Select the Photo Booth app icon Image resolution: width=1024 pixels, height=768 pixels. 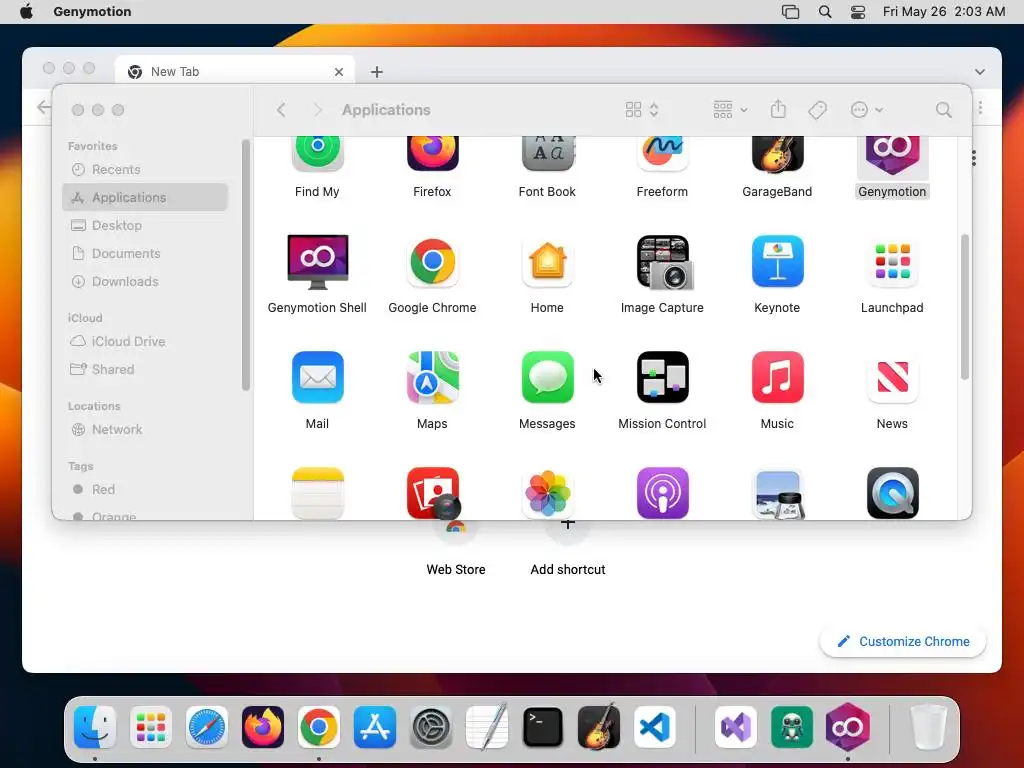point(432,493)
